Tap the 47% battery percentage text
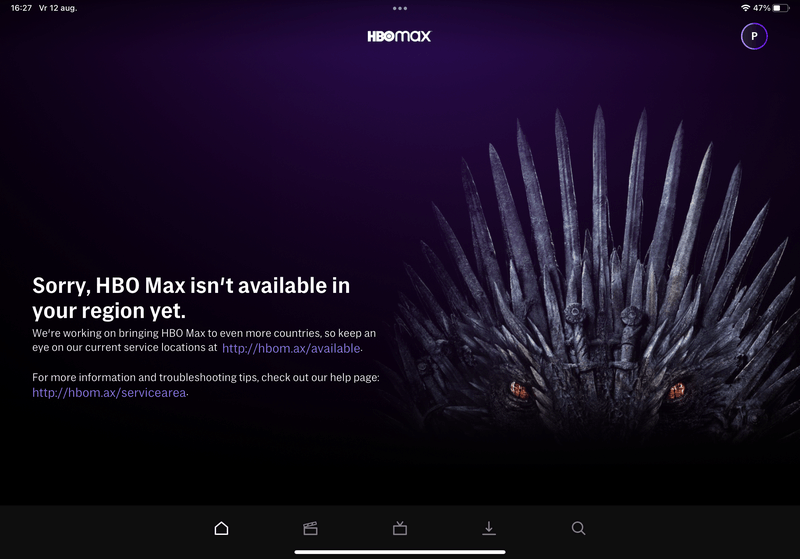 (762, 8)
